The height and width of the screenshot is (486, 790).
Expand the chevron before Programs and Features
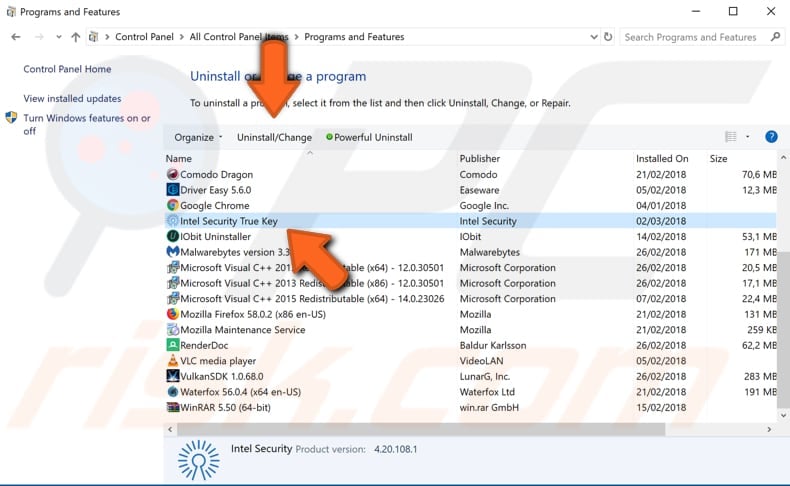click(296, 37)
